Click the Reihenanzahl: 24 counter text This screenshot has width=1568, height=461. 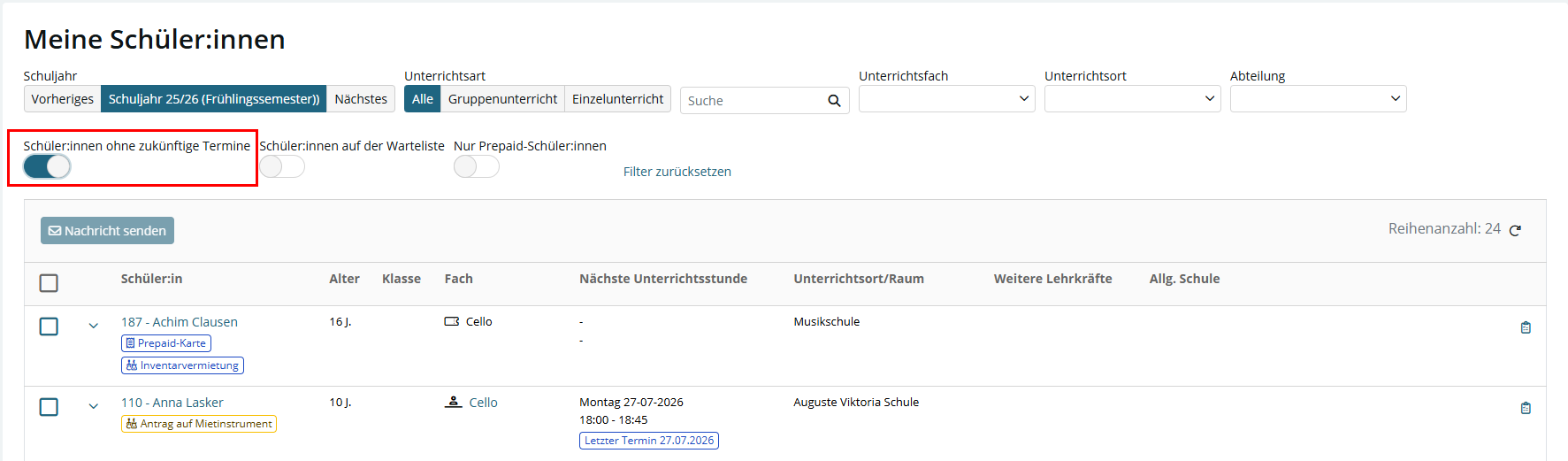tap(1444, 229)
